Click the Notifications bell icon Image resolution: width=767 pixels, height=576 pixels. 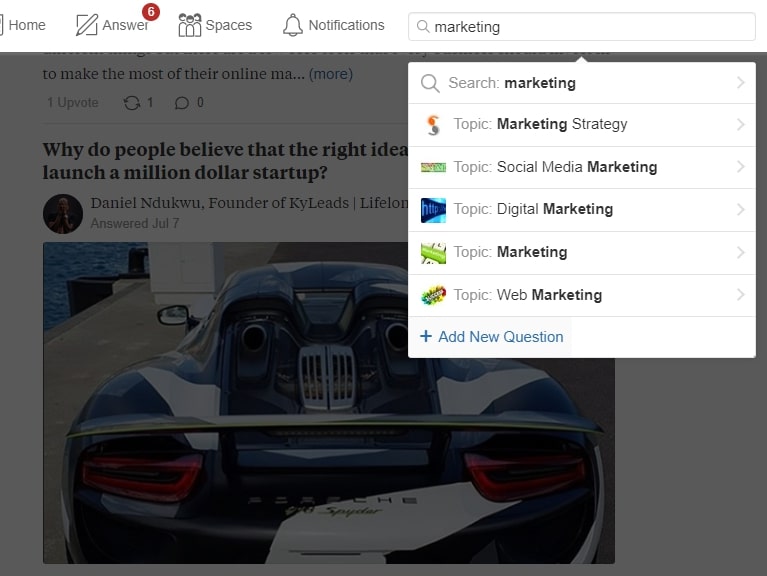292,25
